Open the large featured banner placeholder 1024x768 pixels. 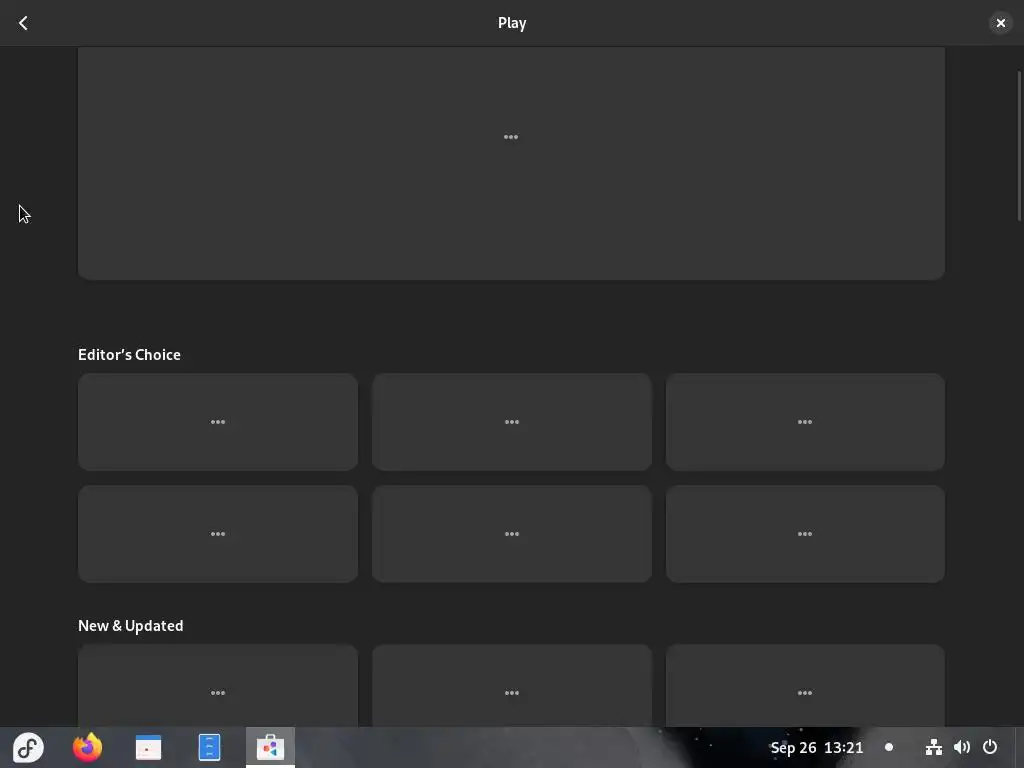511,163
